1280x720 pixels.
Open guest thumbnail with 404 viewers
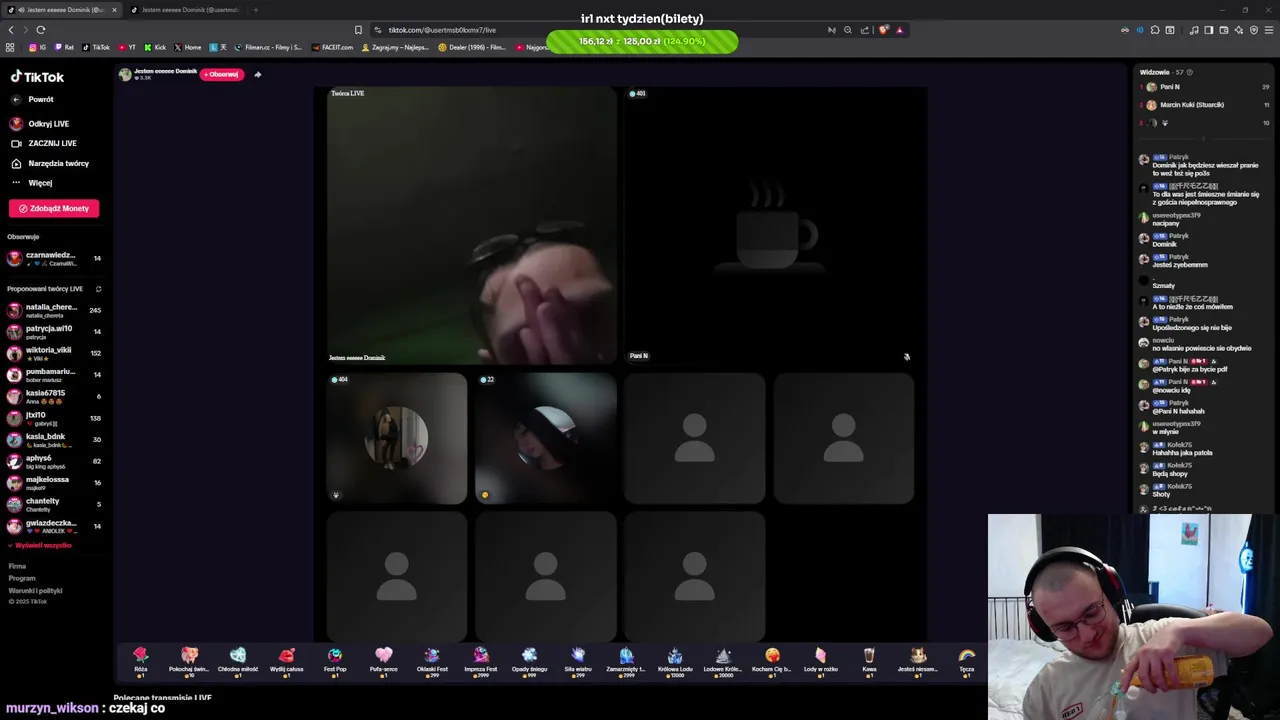click(396, 438)
